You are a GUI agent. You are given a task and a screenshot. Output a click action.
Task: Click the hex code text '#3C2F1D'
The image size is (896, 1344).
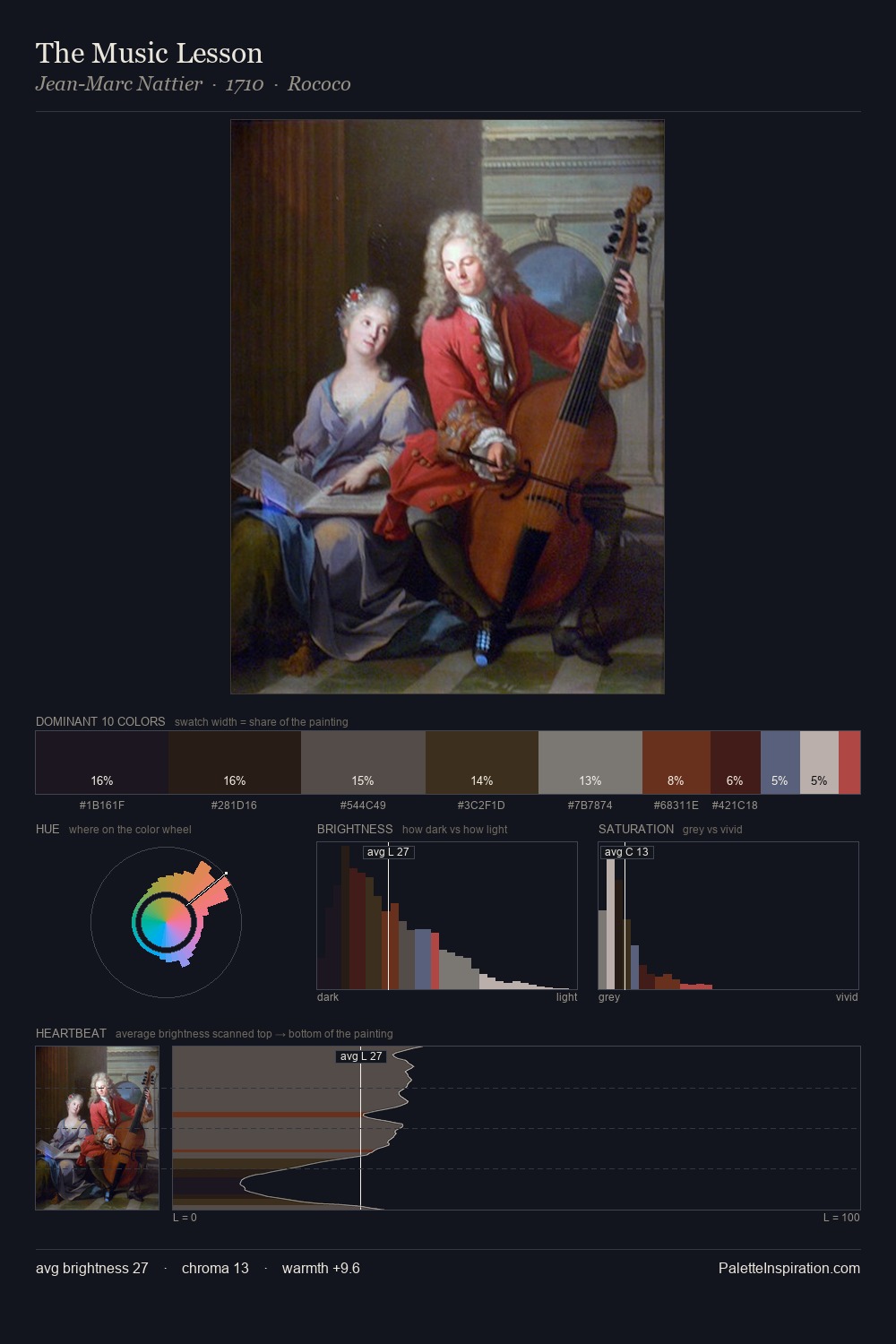[x=481, y=805]
